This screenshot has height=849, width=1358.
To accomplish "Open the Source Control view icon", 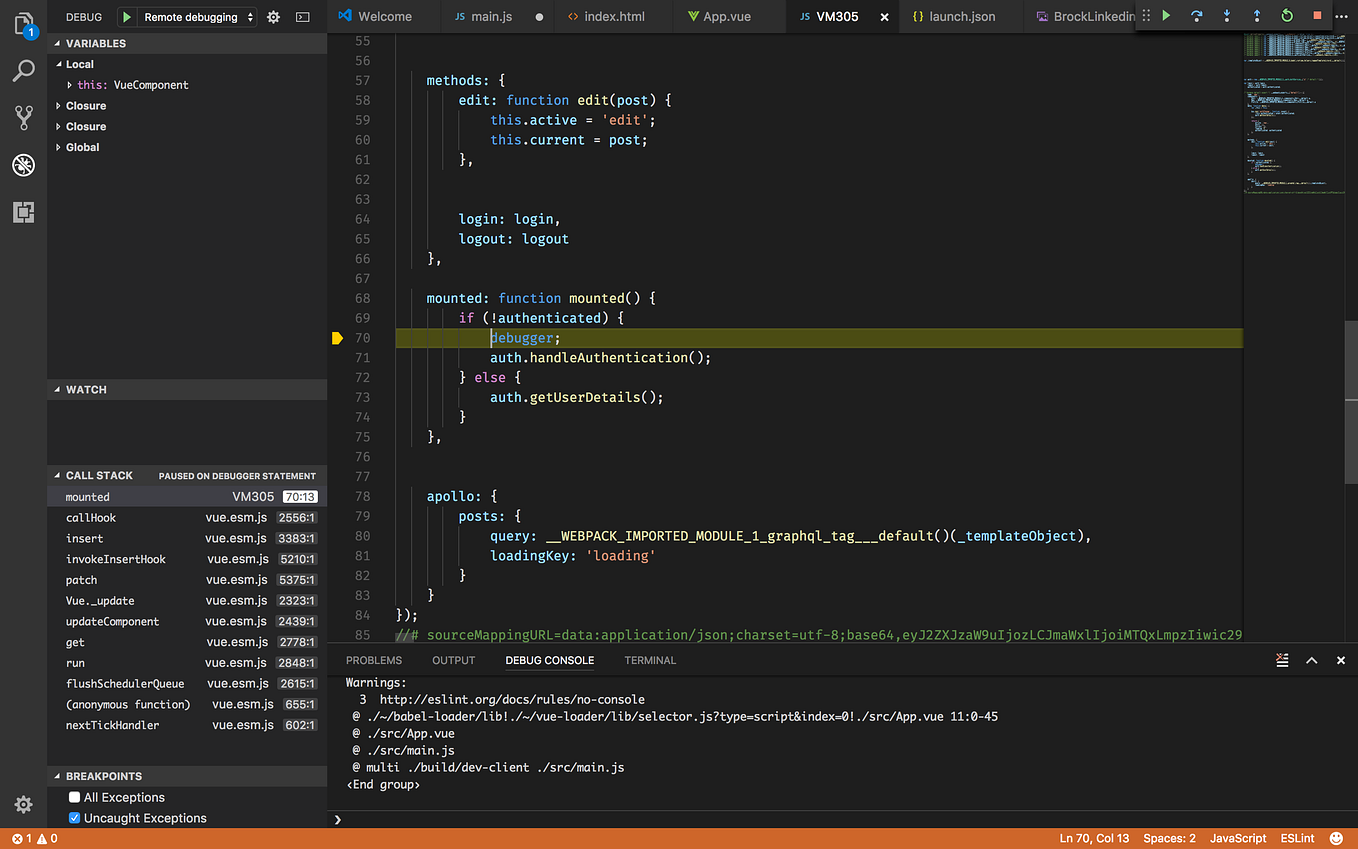I will point(24,118).
